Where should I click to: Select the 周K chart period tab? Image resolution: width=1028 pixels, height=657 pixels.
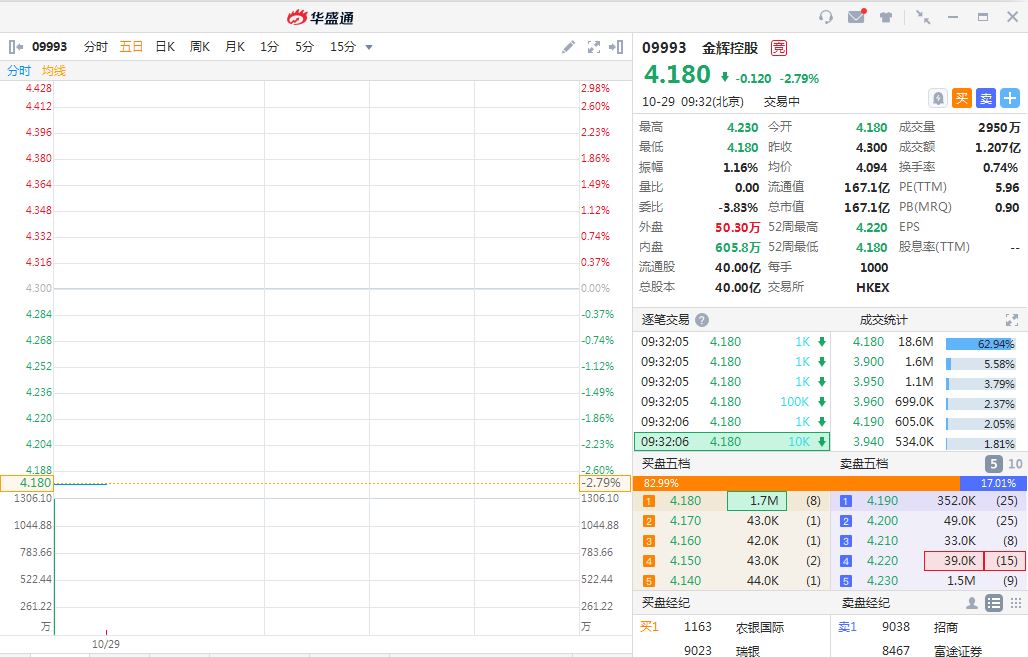coord(200,47)
